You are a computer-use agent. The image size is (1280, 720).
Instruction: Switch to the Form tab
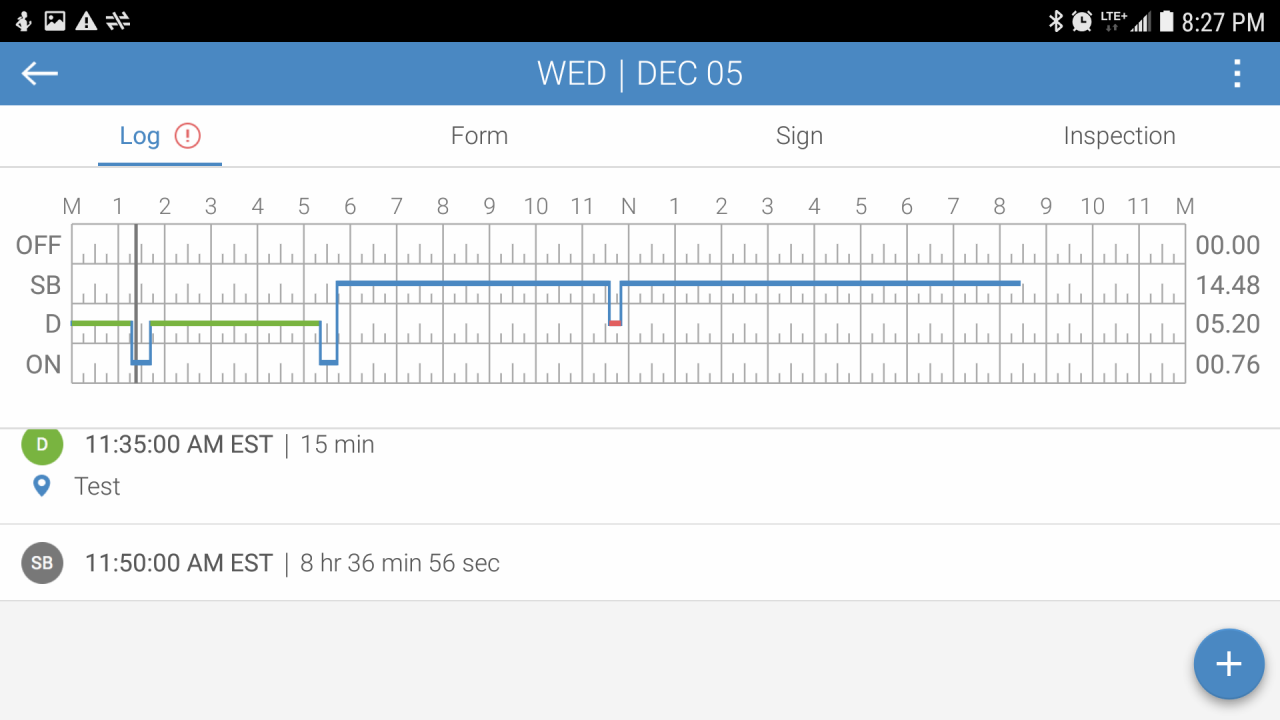(479, 136)
